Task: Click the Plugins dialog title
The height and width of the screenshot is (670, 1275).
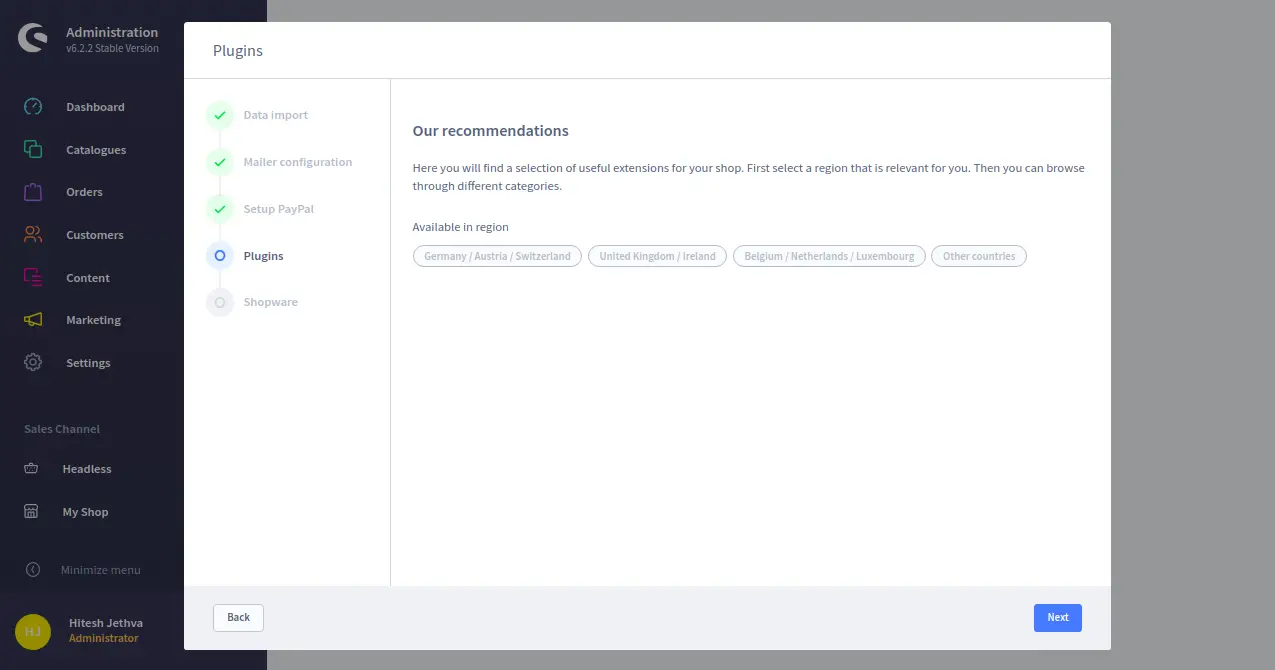Action: tap(238, 50)
